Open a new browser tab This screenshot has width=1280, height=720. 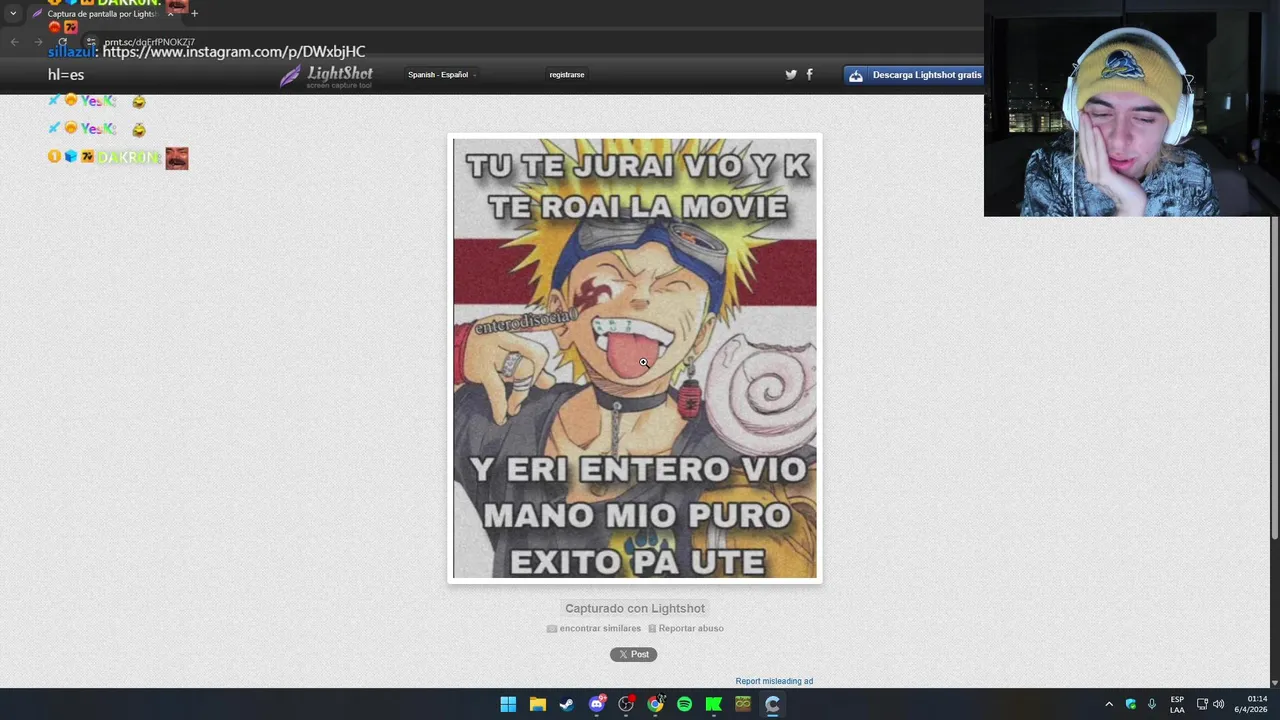click(x=194, y=14)
